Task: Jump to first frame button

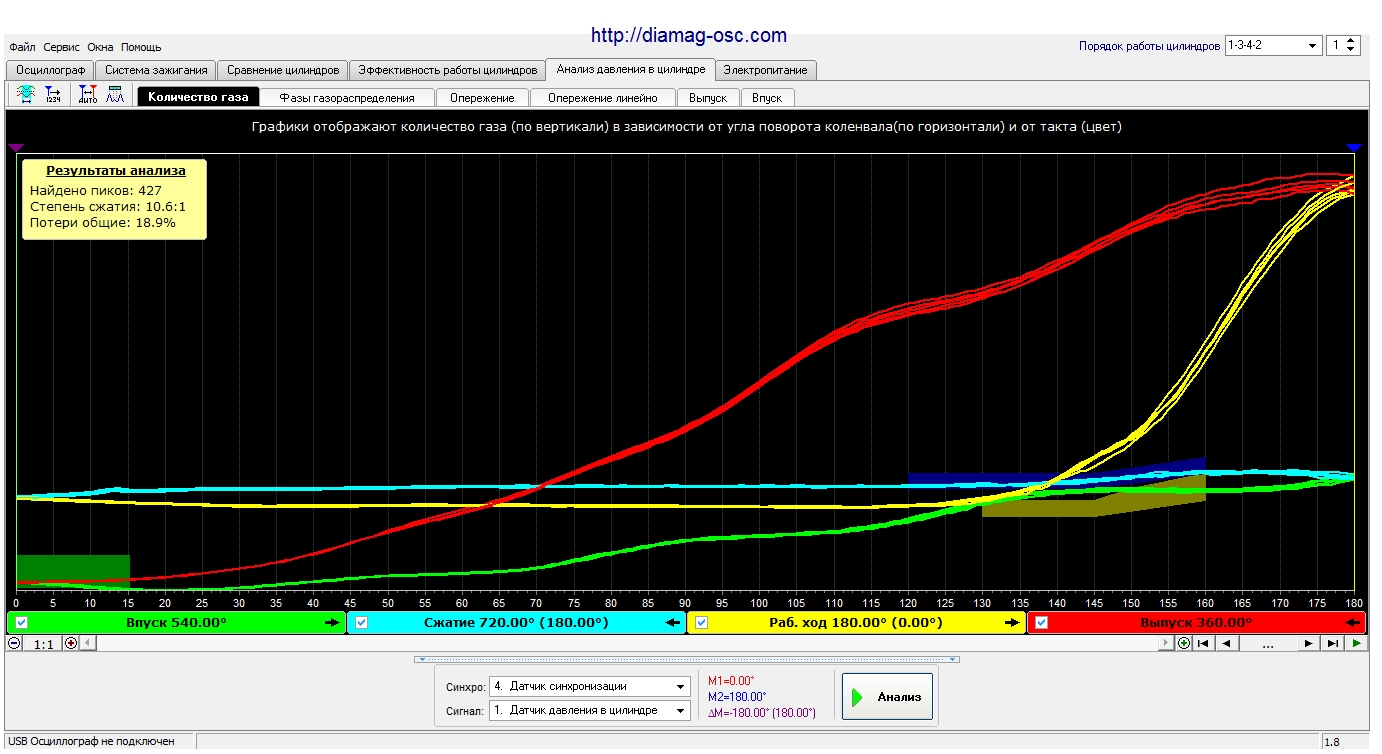Action: tap(1204, 643)
